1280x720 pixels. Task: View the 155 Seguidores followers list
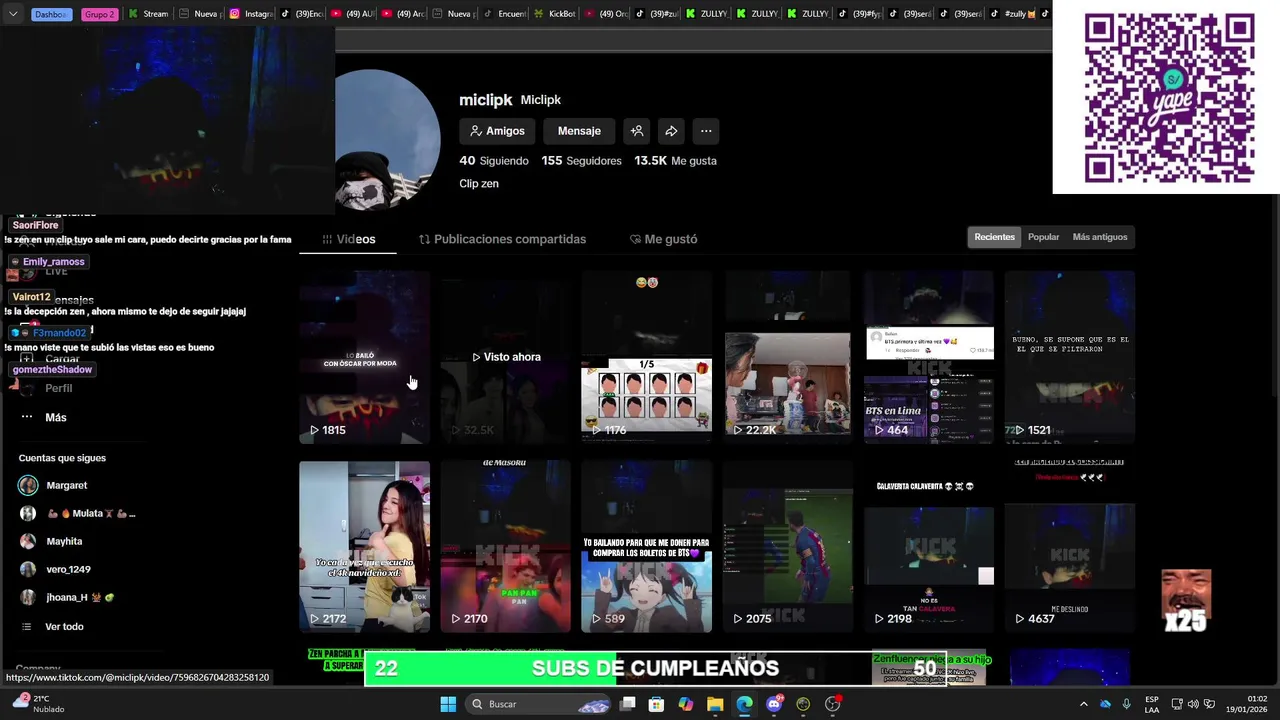(x=581, y=161)
